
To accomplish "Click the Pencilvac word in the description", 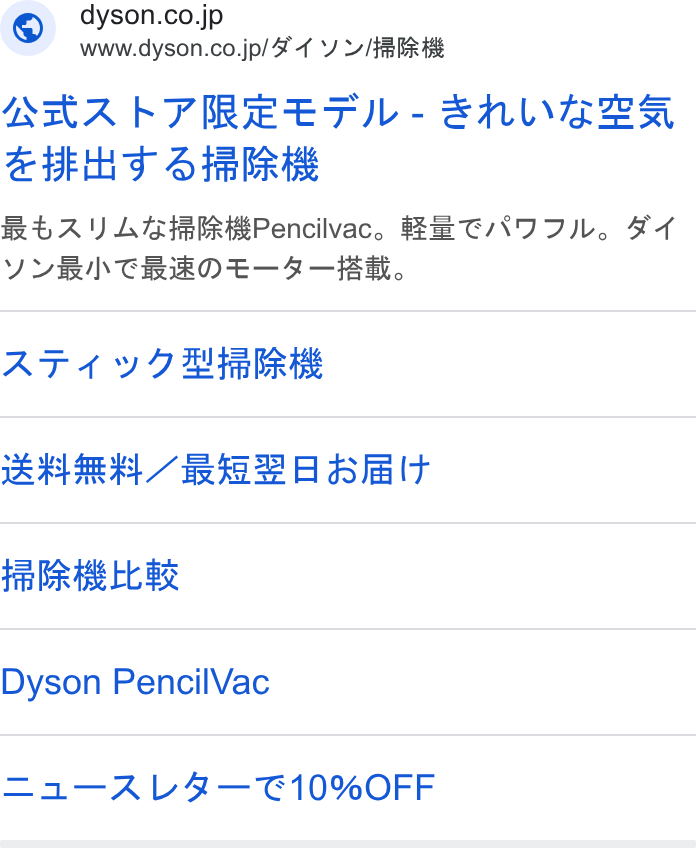I will (x=312, y=228).
